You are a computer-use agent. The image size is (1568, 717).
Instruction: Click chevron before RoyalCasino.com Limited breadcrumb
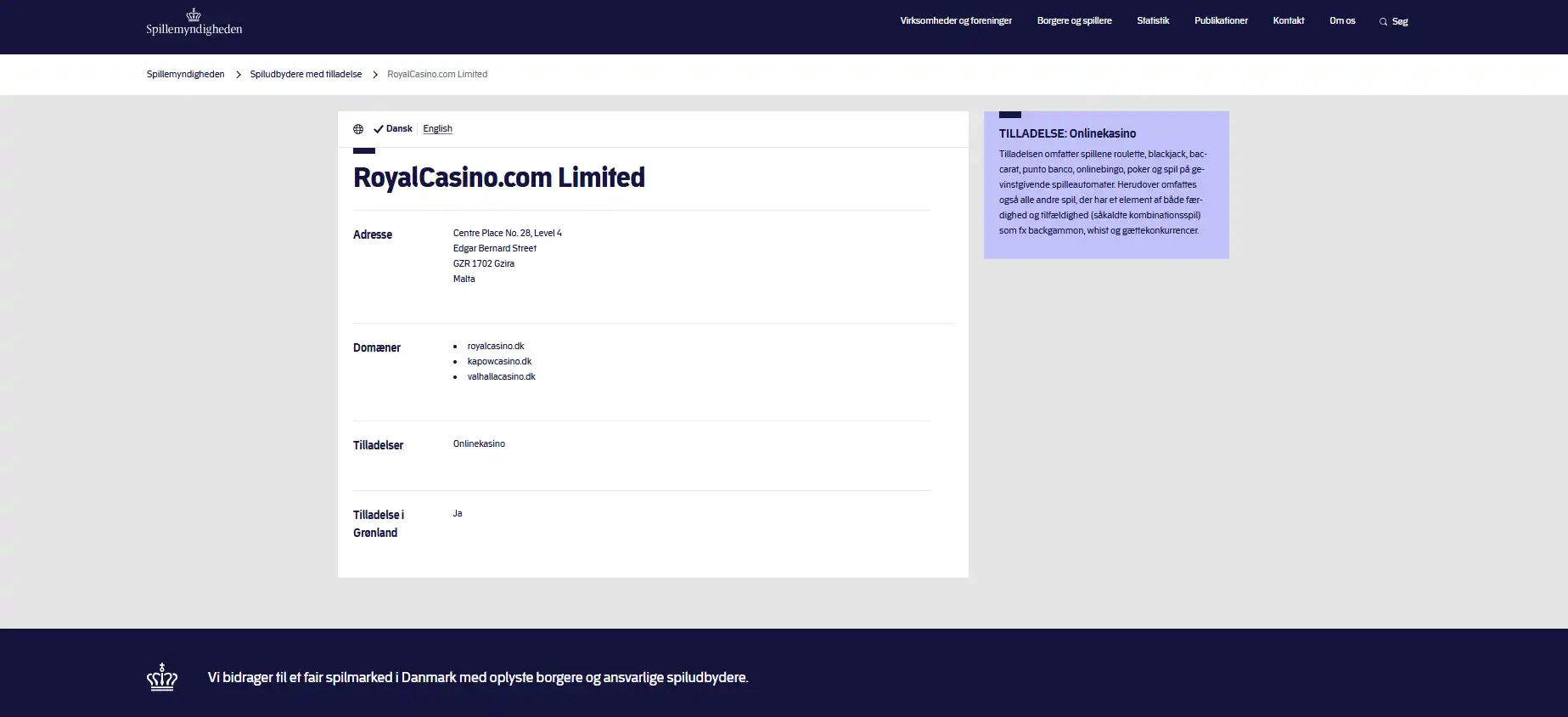click(375, 75)
